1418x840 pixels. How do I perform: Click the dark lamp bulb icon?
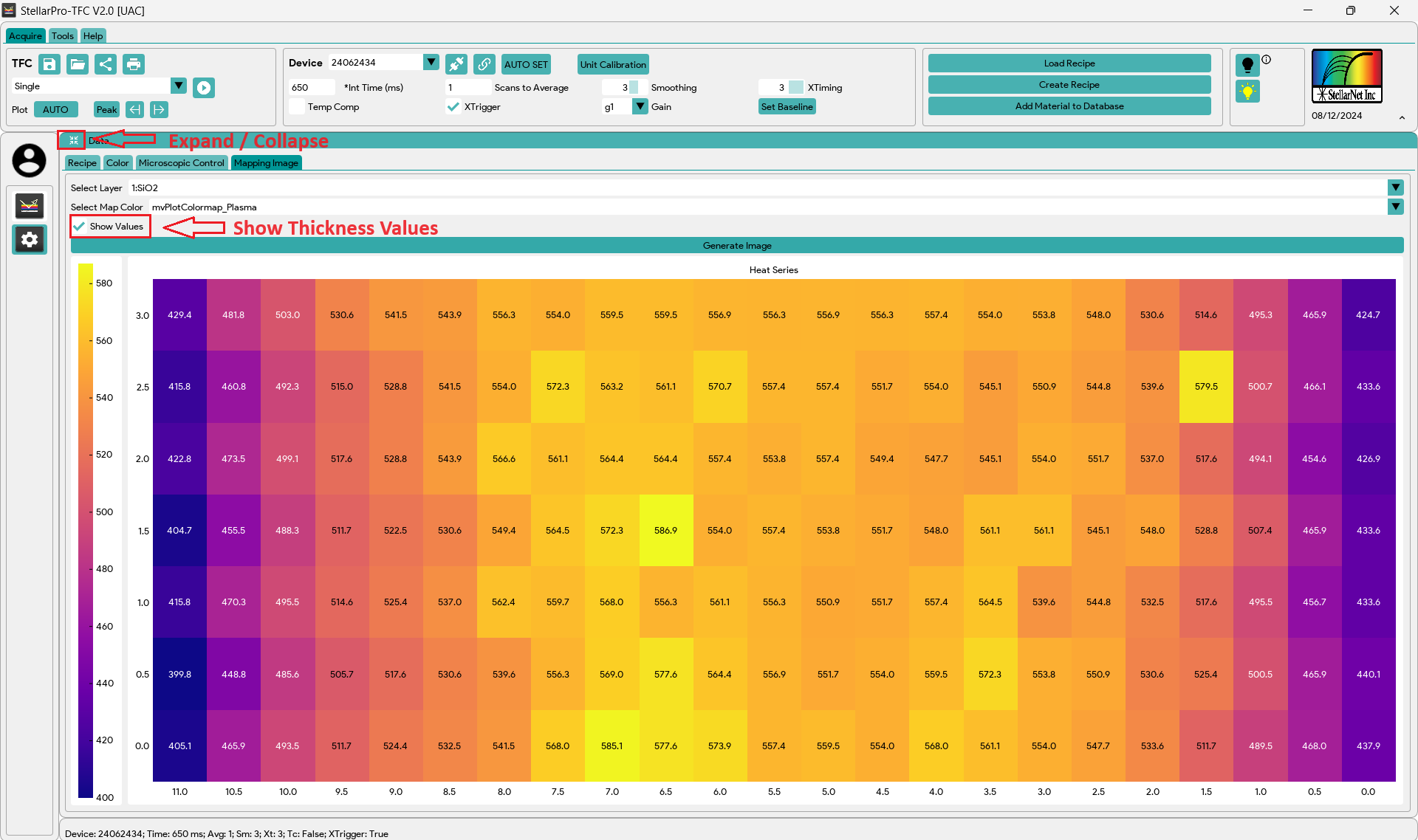[1247, 65]
